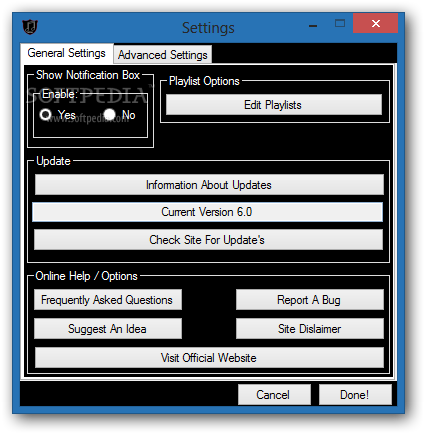Image resolution: width=425 pixels, height=434 pixels.
Task: Click Suggest An Idea button
Action: coord(108,329)
